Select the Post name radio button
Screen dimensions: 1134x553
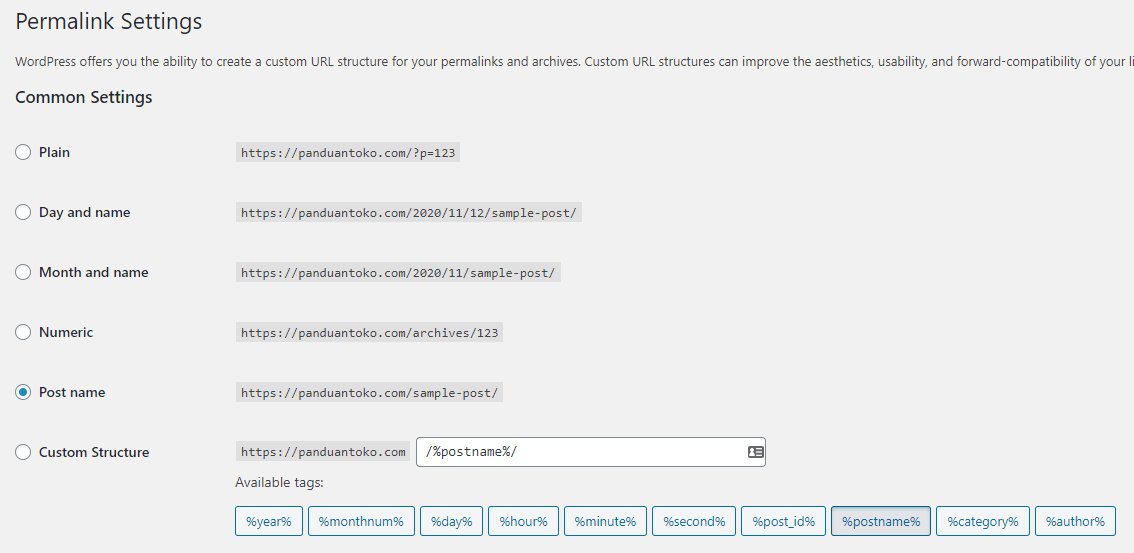(x=23, y=392)
